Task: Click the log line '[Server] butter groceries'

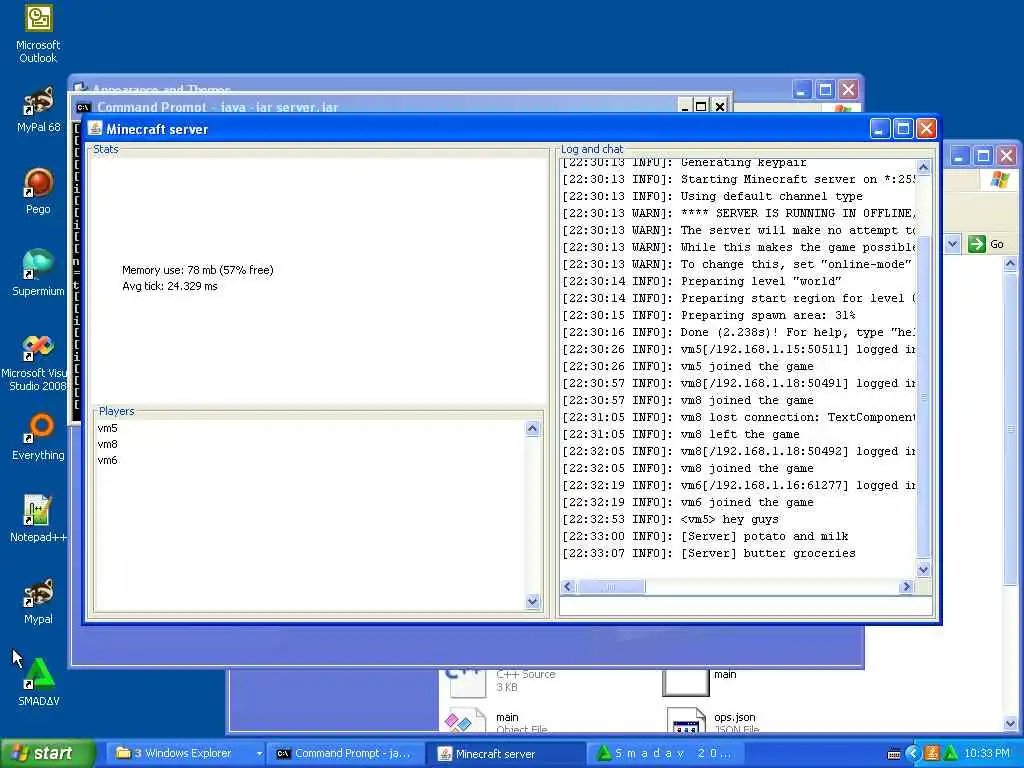Action: click(x=768, y=553)
